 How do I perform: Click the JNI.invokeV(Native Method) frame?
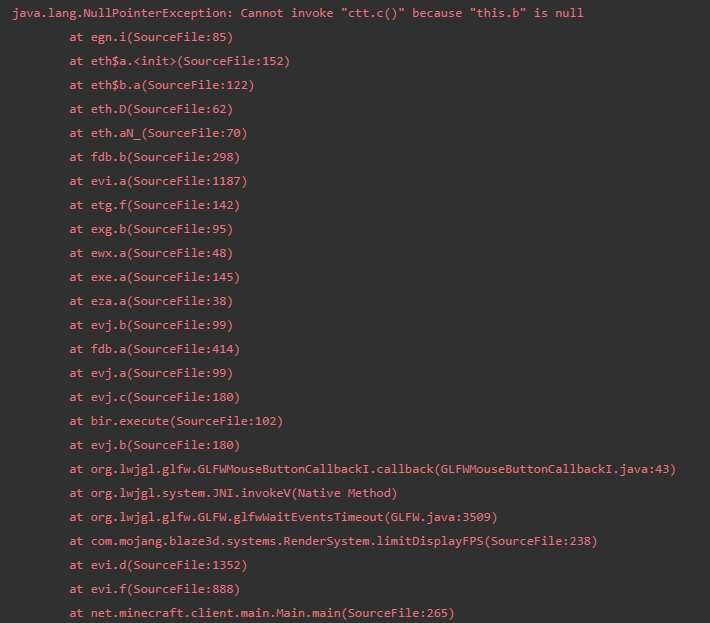233,494
